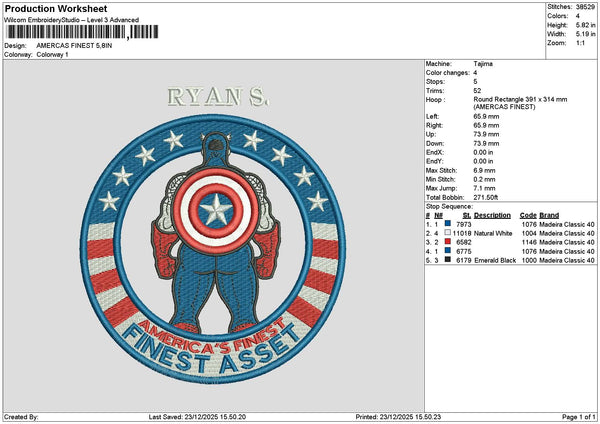Click the 'Emerald Black' description cell
The width and height of the screenshot is (600, 424).
pyautogui.click(x=495, y=260)
